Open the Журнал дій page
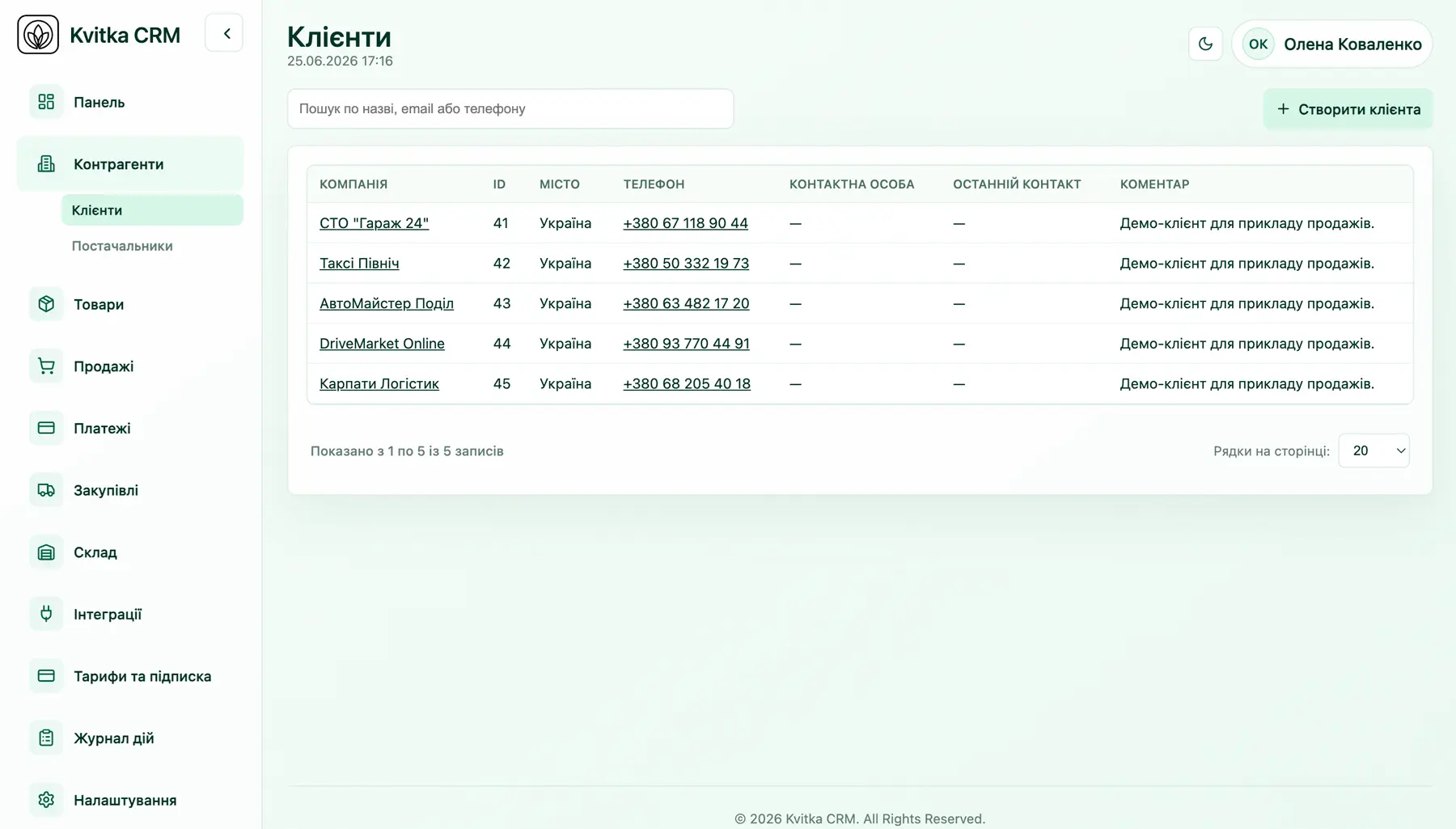This screenshot has height=829, width=1456. click(x=129, y=738)
